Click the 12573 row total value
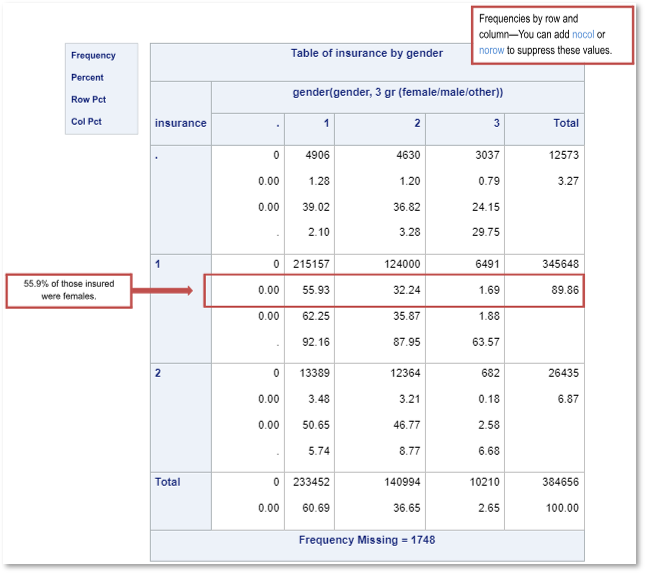 click(x=562, y=156)
